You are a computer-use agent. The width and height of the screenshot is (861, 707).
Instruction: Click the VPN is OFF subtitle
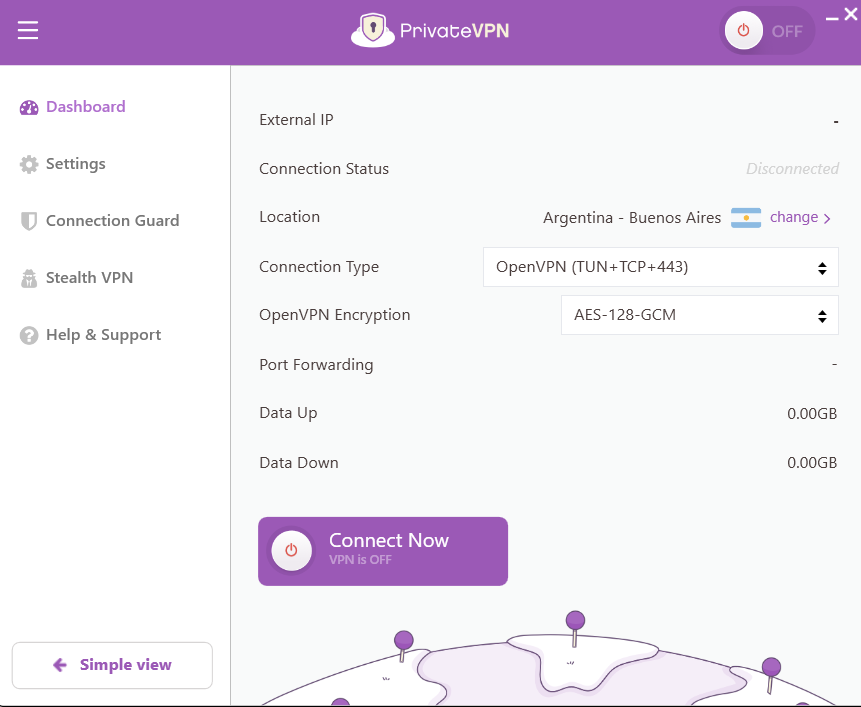click(360, 560)
